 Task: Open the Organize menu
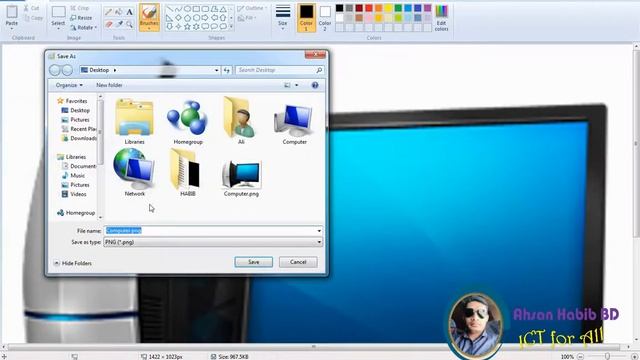69,85
